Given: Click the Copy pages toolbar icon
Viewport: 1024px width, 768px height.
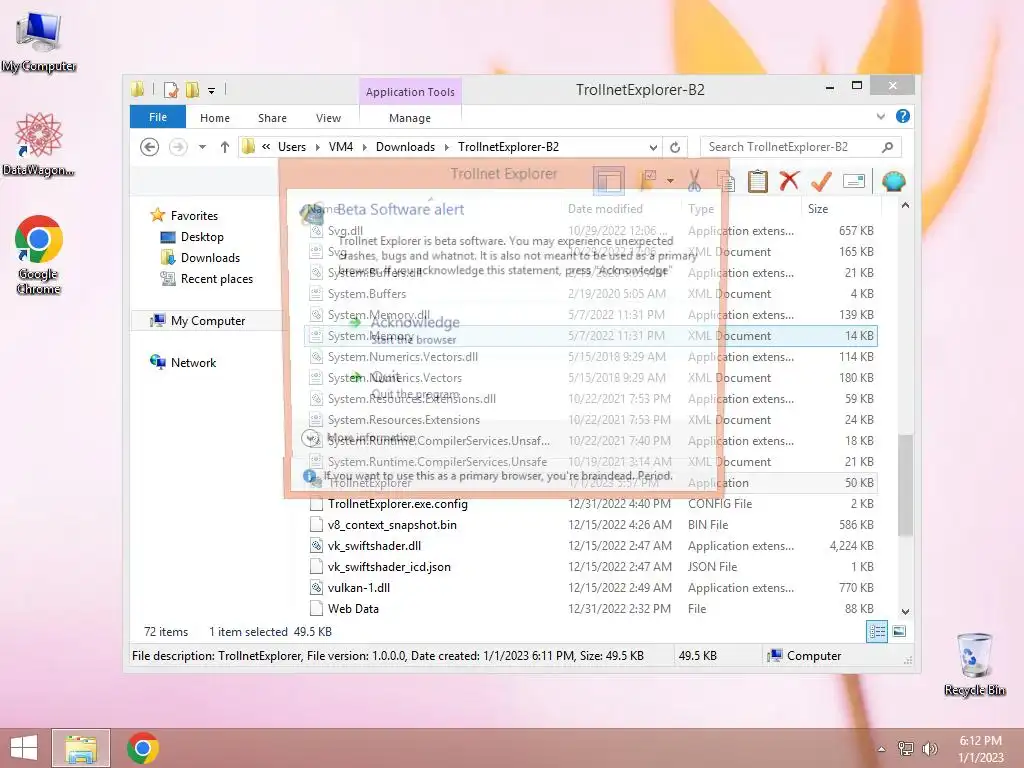Looking at the screenshot, I should pyautogui.click(x=726, y=181).
